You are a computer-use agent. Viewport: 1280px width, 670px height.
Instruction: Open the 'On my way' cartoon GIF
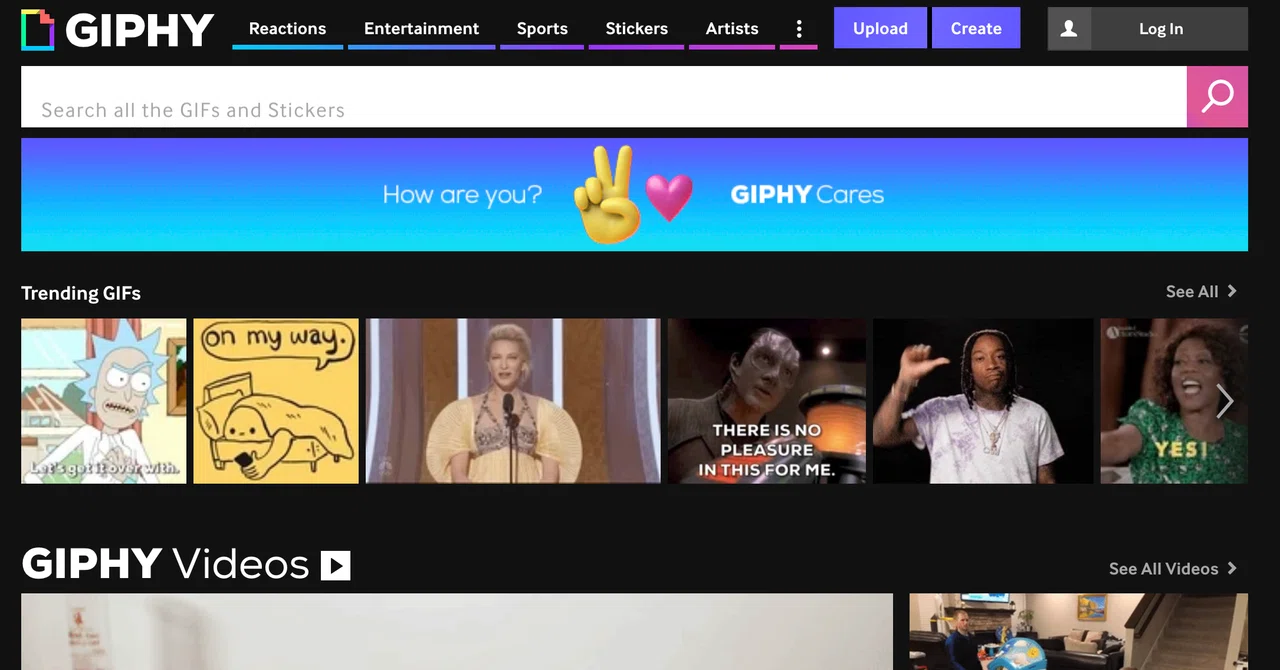click(x=276, y=401)
